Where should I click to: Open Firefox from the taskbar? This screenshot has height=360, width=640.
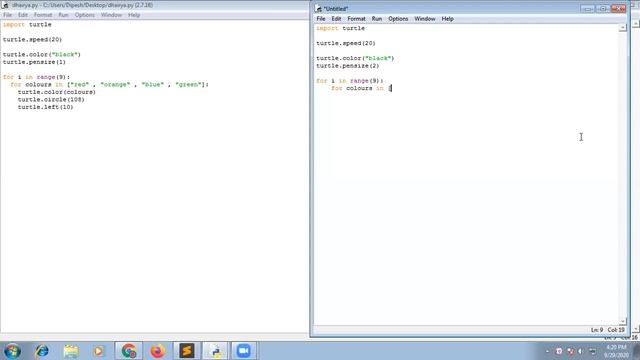click(x=158, y=351)
